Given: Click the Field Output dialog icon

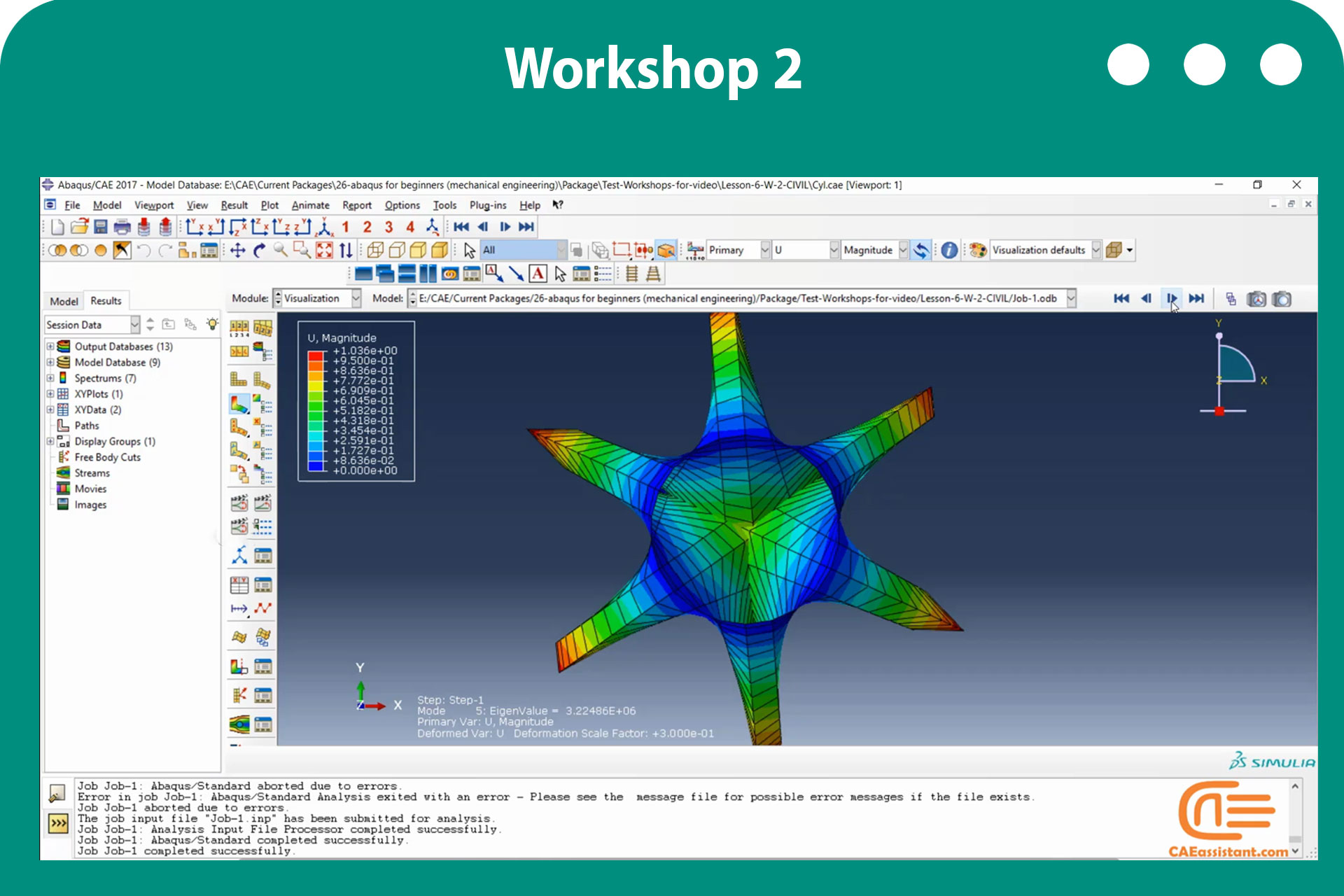Looking at the screenshot, I should point(695,250).
